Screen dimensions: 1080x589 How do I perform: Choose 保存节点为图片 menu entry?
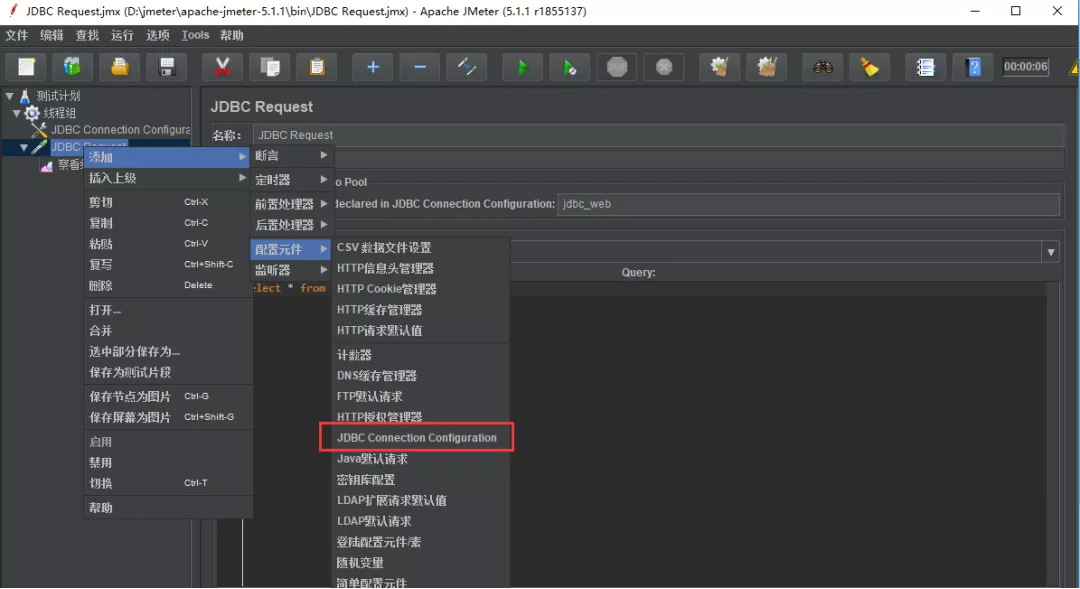coord(167,396)
